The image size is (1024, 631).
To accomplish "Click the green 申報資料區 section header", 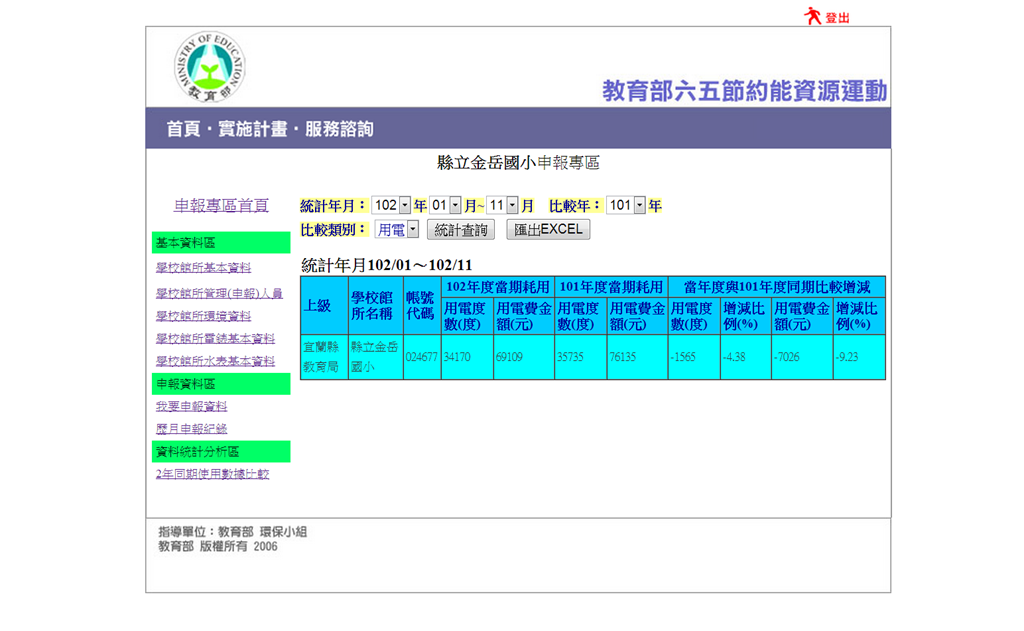I will (x=221, y=383).
